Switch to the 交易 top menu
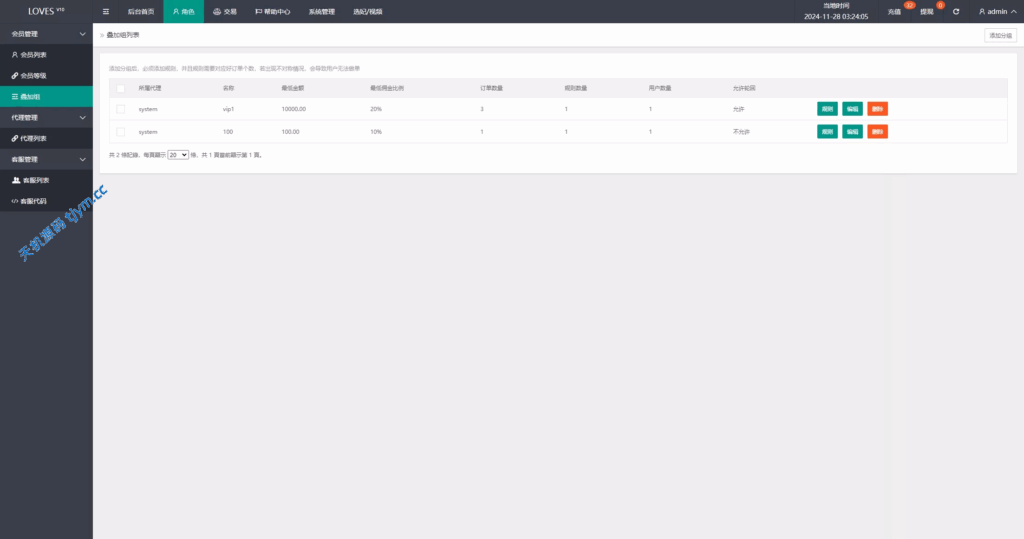Viewport: 1024px width, 539px height. point(225,11)
